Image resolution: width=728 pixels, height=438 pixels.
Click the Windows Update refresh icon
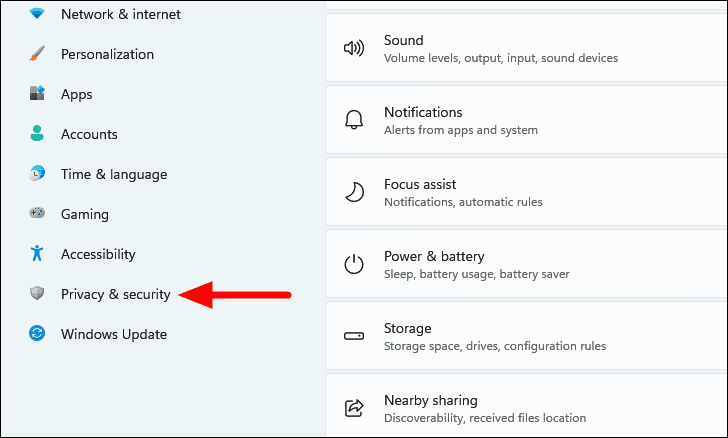[x=37, y=333]
